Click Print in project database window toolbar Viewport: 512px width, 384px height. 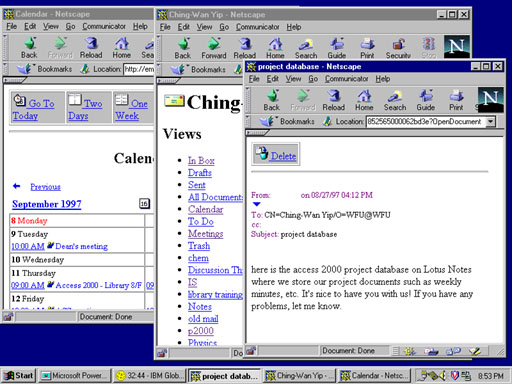456,100
